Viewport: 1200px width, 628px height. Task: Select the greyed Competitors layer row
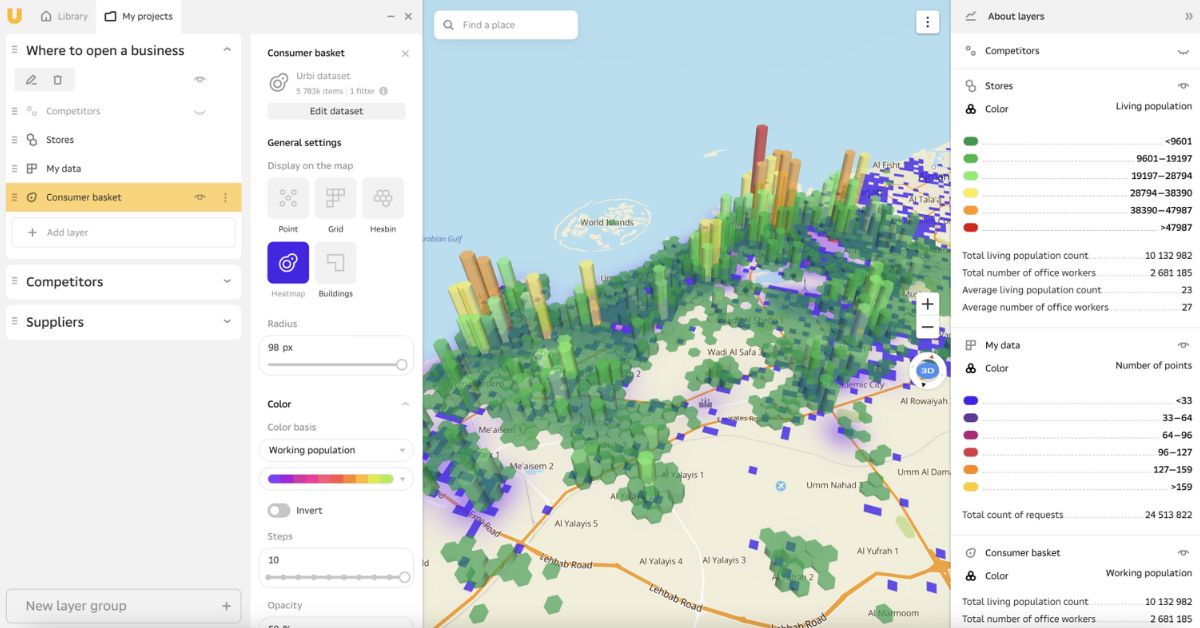coord(124,111)
